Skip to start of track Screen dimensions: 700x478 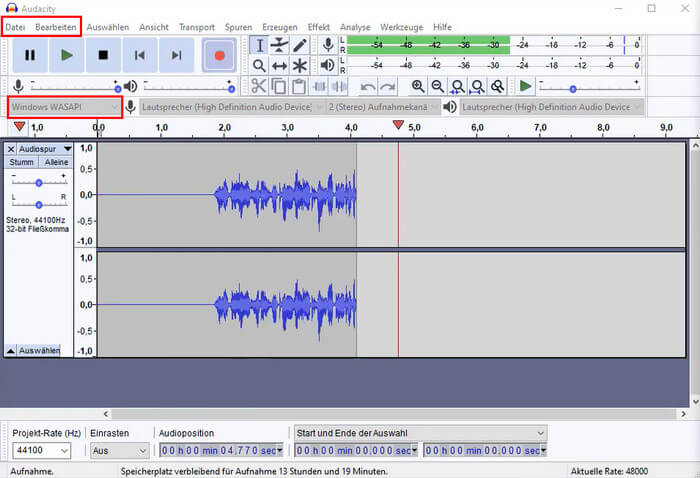(x=140, y=55)
